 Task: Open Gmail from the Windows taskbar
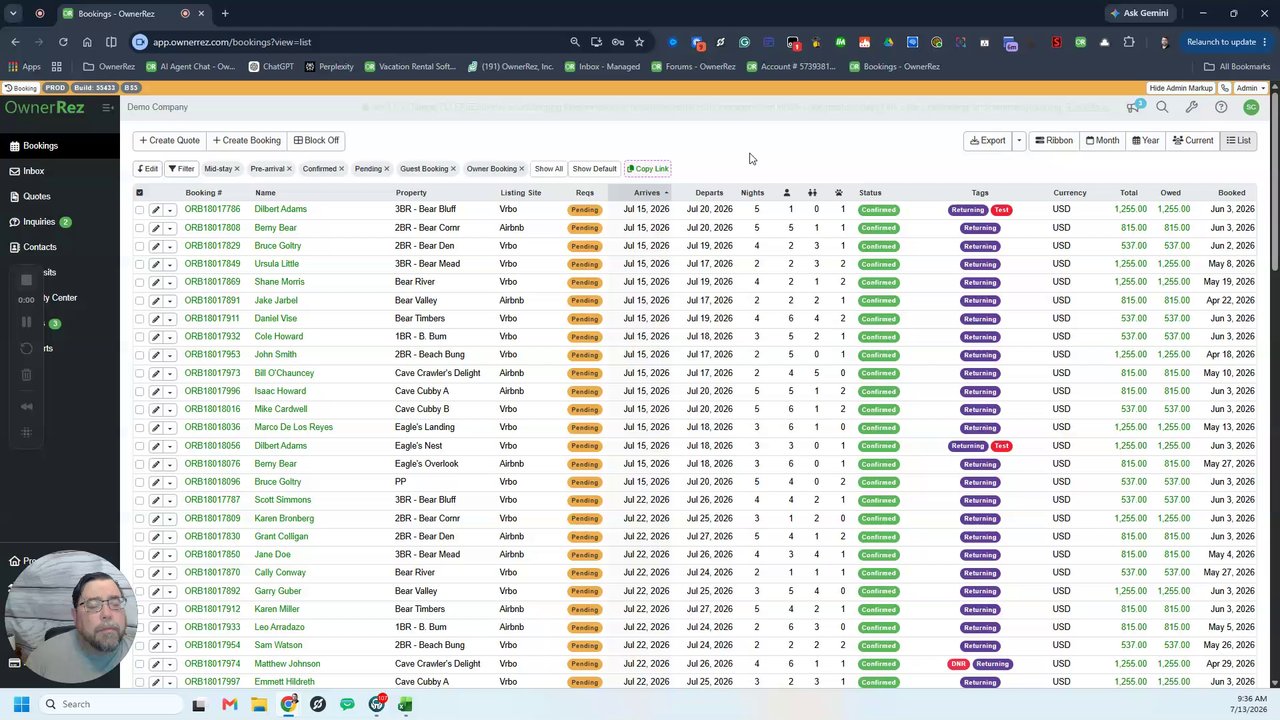[x=229, y=704]
